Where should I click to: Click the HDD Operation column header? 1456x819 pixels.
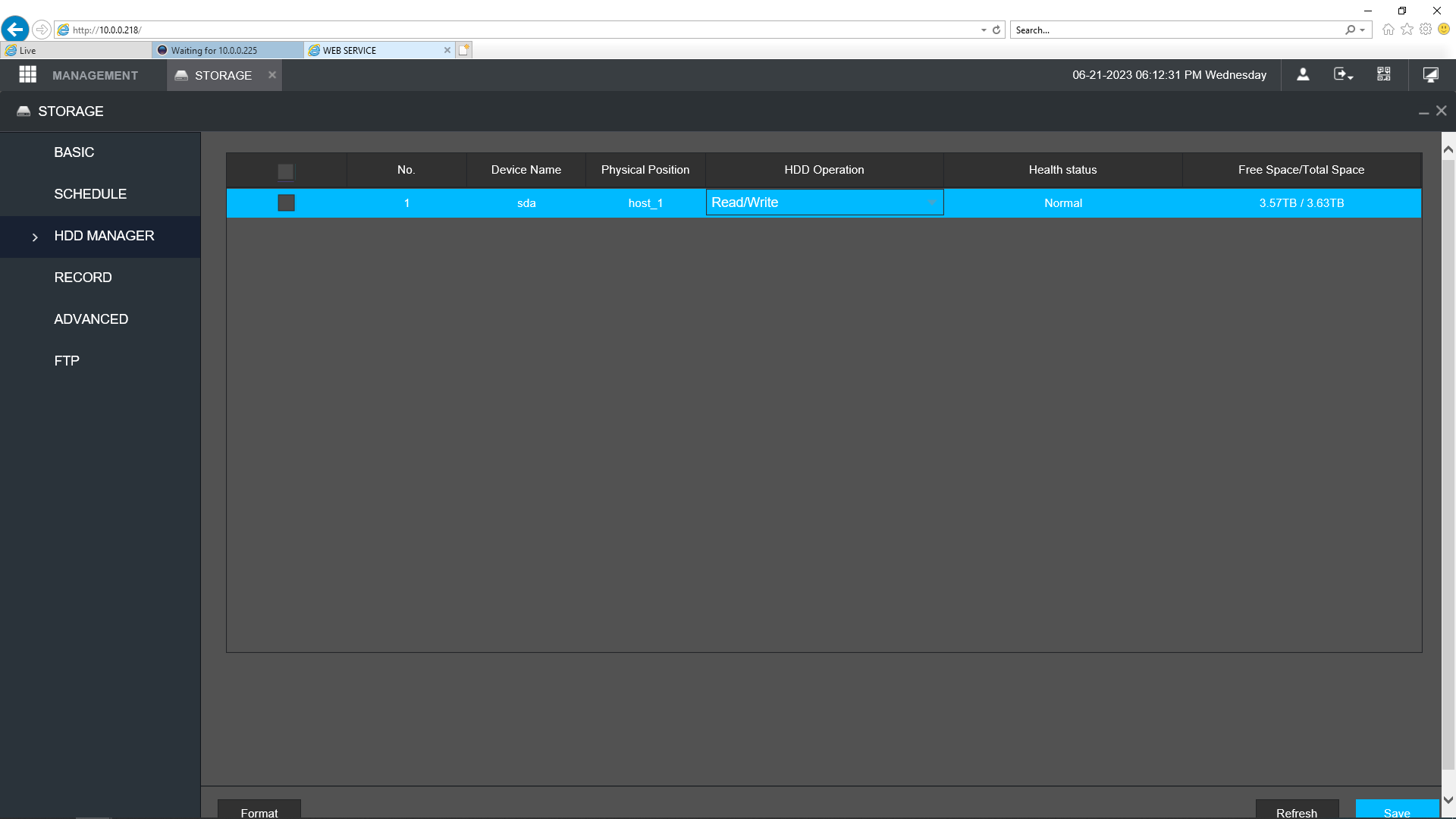[x=824, y=170]
